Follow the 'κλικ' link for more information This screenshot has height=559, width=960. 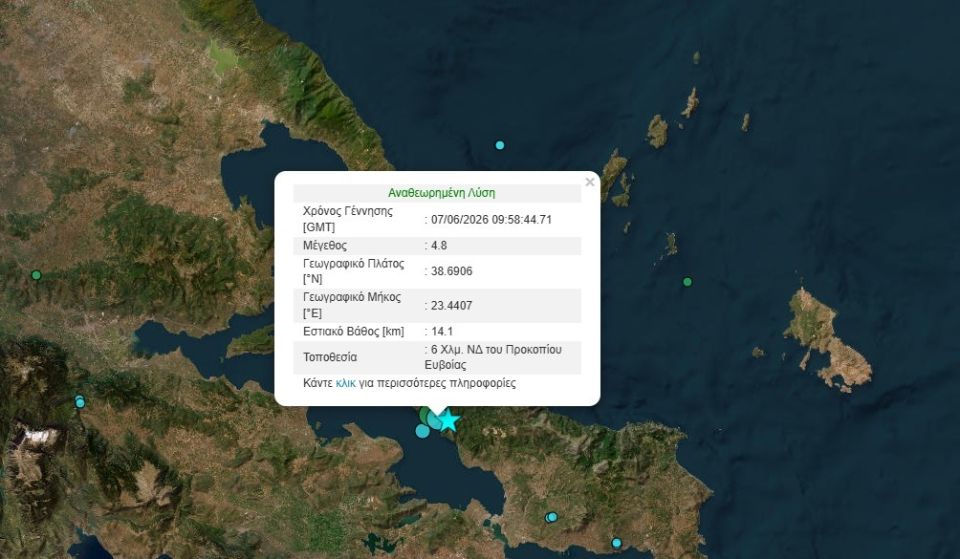(x=345, y=383)
